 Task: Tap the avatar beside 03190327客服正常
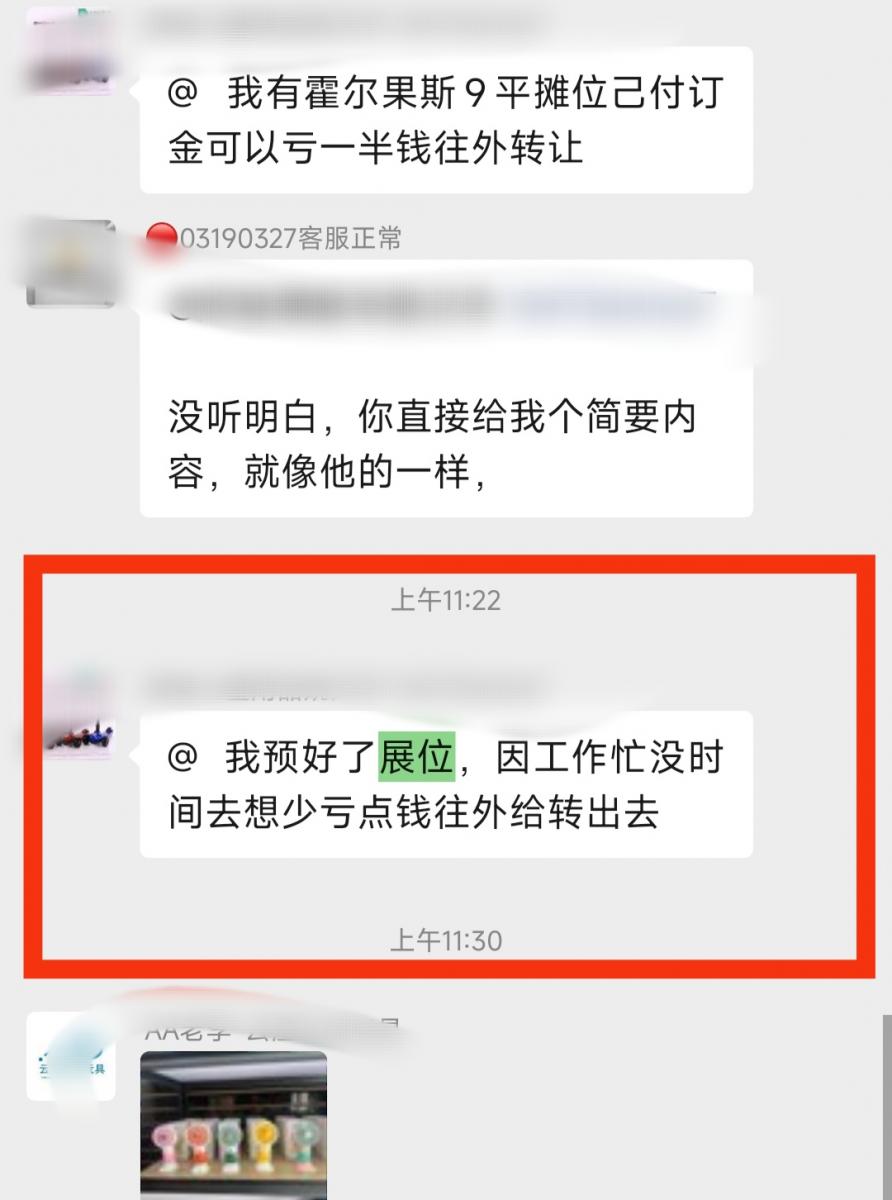click(x=70, y=263)
